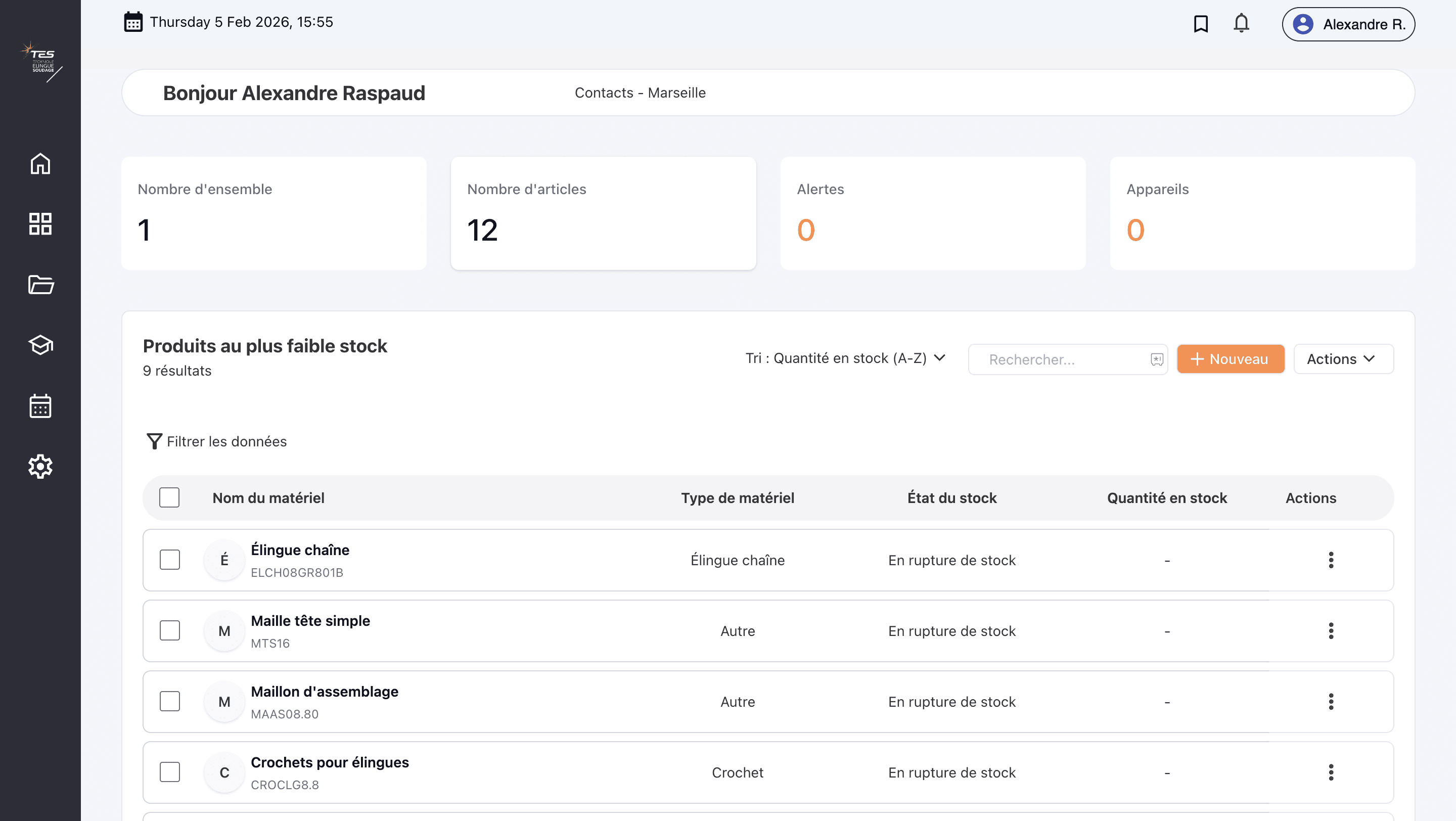Screen dimensions: 1456x821
Task: Open the graduation cap training icon
Action: 40,345
